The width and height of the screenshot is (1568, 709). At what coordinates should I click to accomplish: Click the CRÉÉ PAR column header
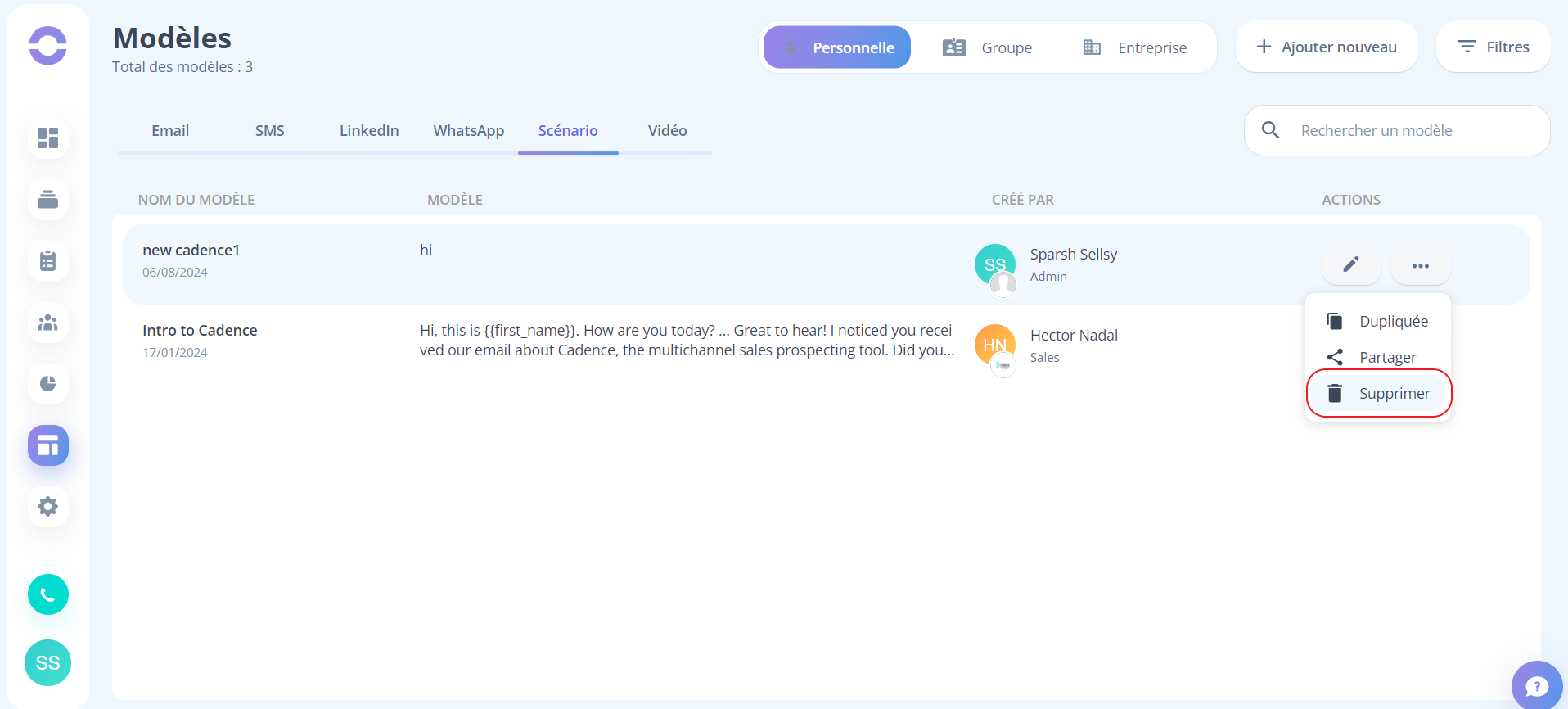click(1023, 200)
